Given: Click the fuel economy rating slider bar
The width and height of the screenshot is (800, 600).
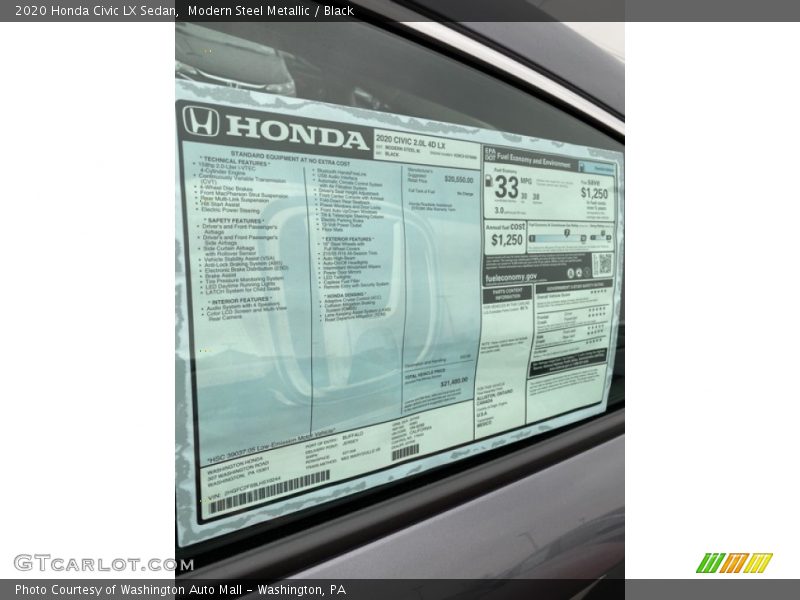Looking at the screenshot, I should point(558,238).
